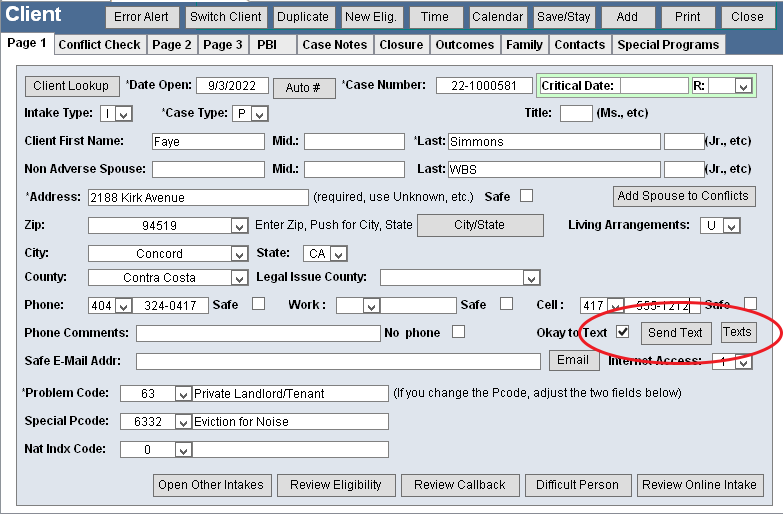Click the Client First Name field

(208, 142)
